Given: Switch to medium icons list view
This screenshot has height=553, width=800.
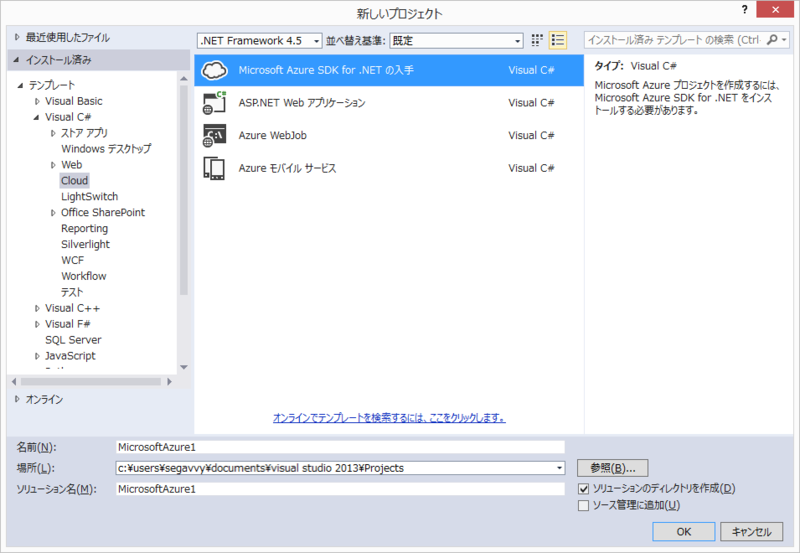Looking at the screenshot, I should [558, 40].
